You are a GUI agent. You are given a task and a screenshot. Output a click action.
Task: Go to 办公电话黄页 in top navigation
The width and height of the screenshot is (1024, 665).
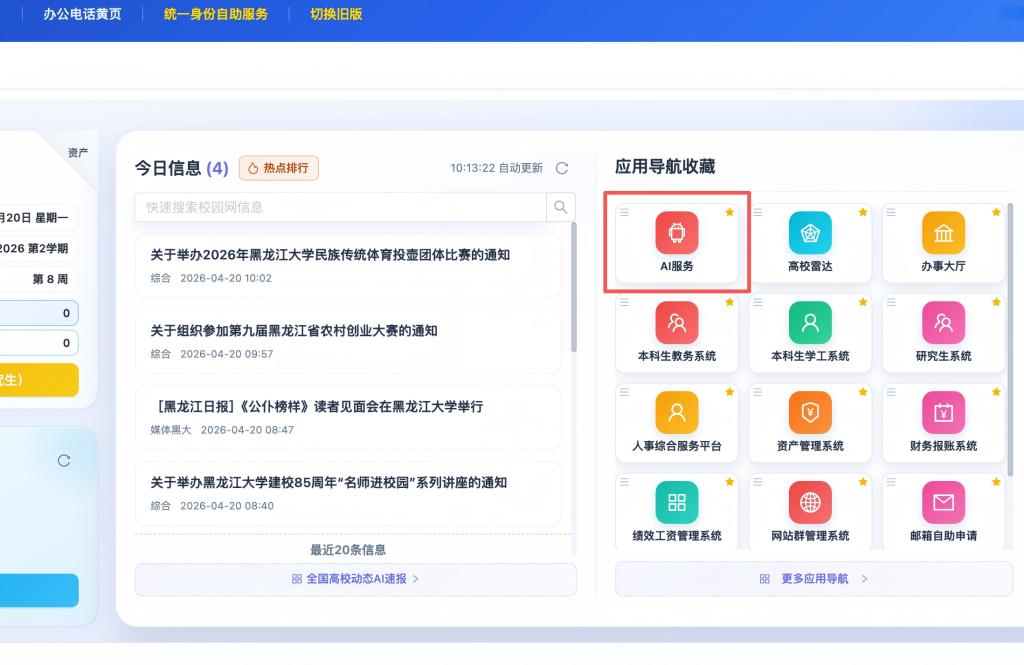click(x=82, y=14)
